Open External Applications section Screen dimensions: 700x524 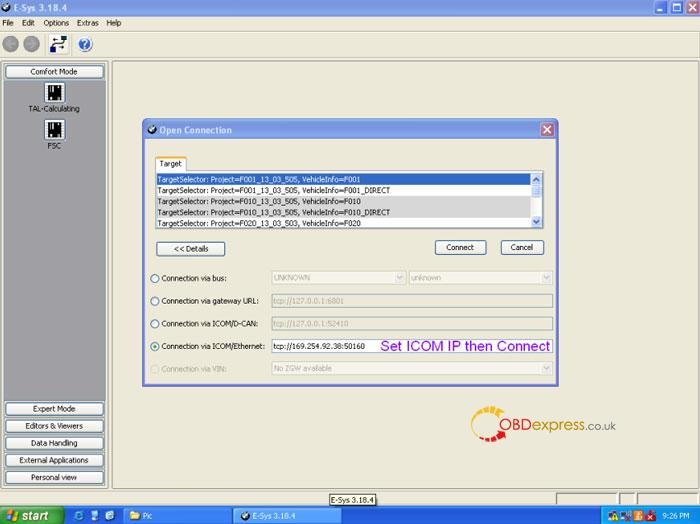(54, 460)
